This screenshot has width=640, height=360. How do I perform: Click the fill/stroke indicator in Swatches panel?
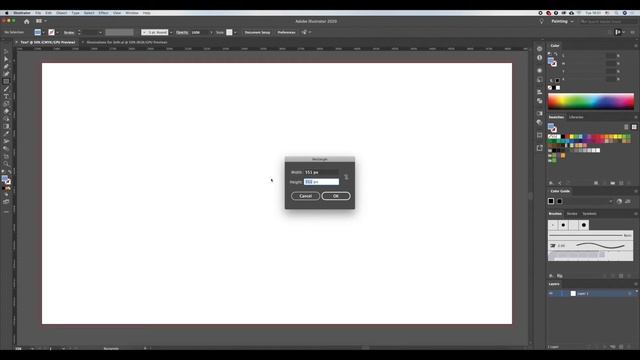(x=552, y=127)
